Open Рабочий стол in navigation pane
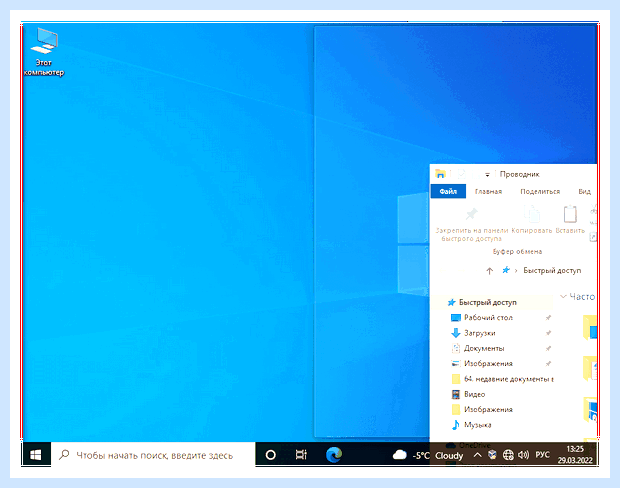Viewport: 620px width, 488px height. (488, 318)
